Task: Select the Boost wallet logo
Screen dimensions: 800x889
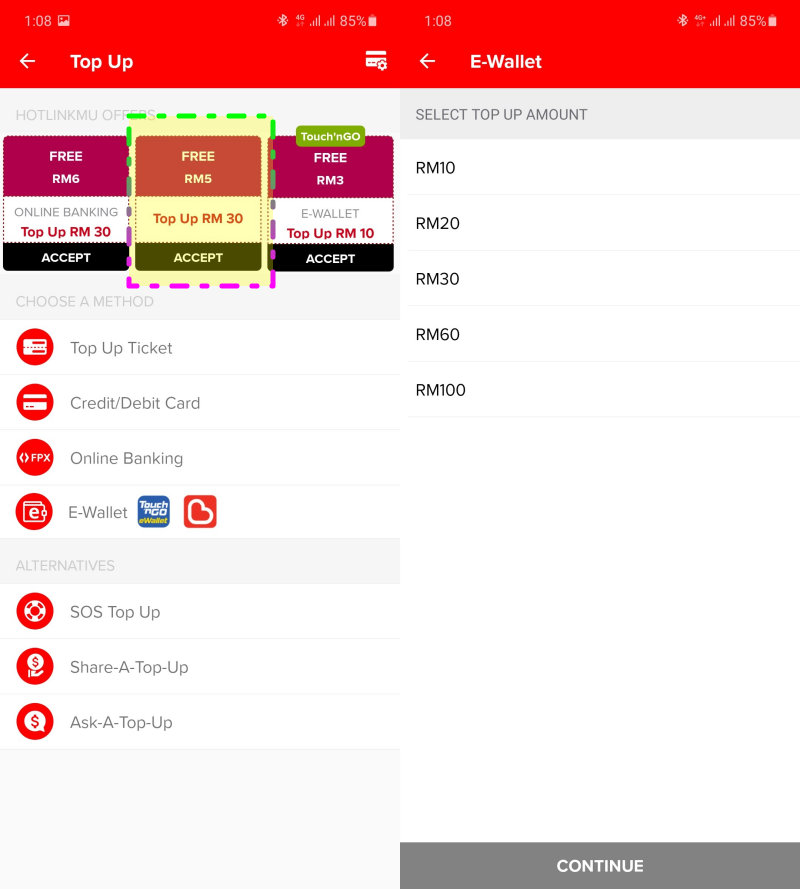Action: tap(200, 511)
